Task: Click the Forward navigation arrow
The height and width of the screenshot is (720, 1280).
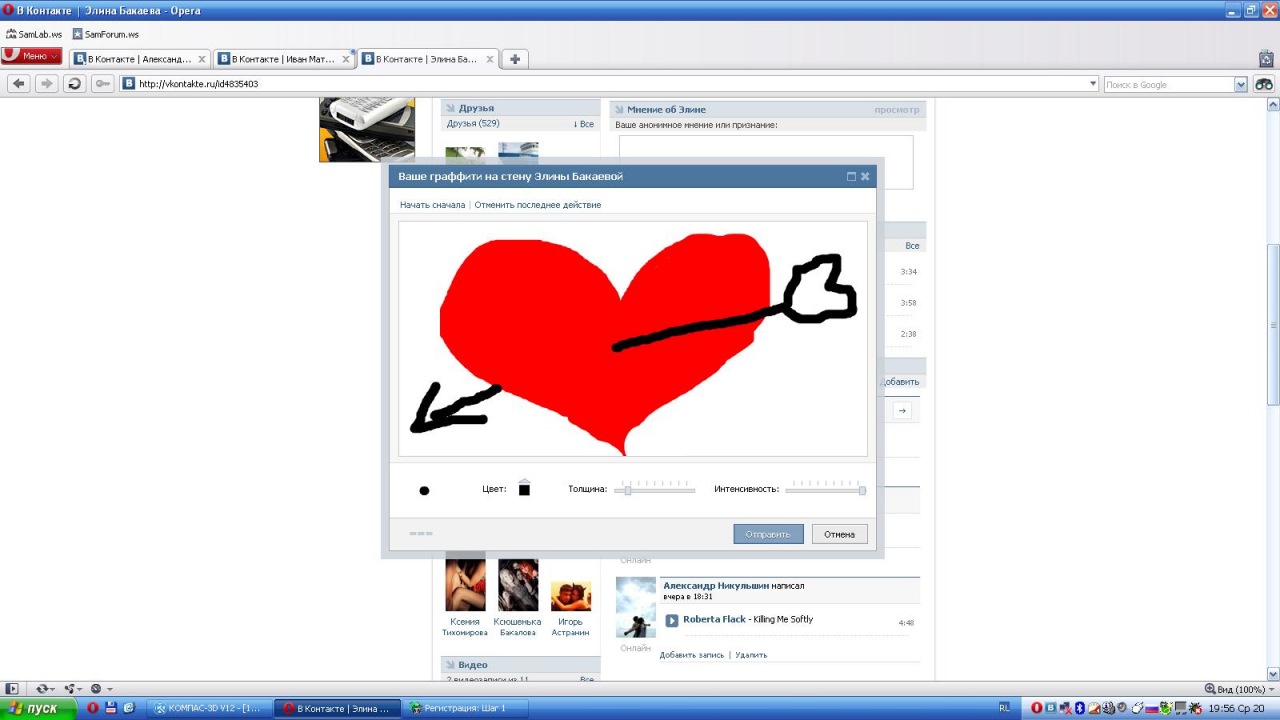Action: coord(46,84)
